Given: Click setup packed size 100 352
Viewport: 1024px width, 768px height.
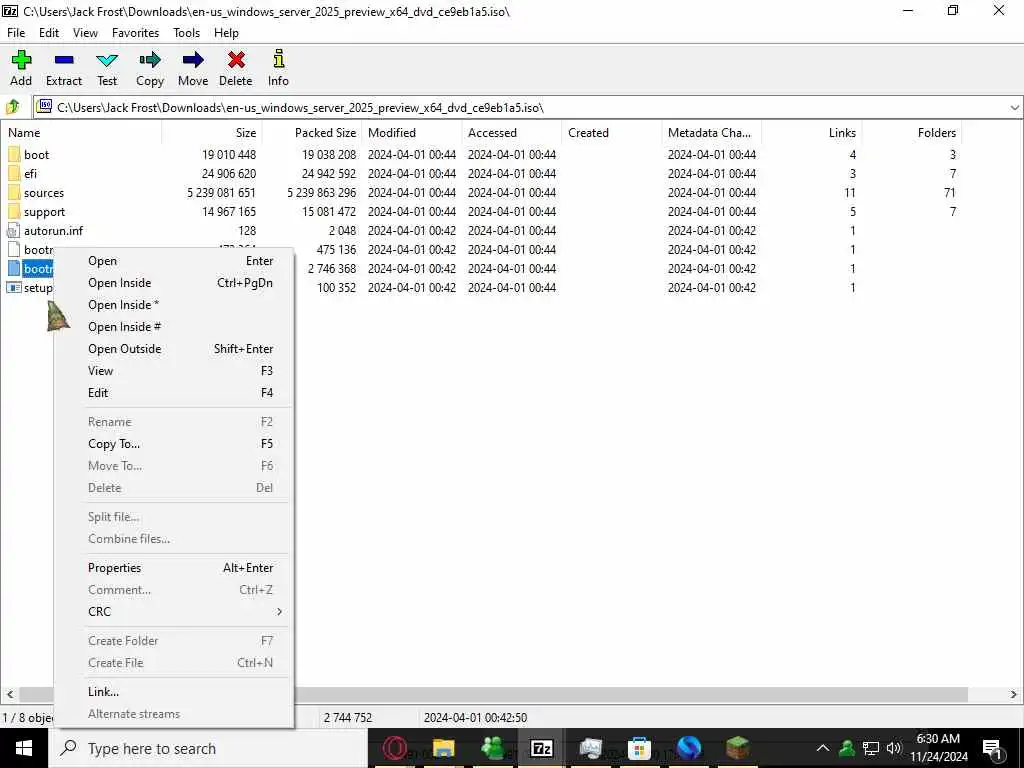Looking at the screenshot, I should click(336, 287).
